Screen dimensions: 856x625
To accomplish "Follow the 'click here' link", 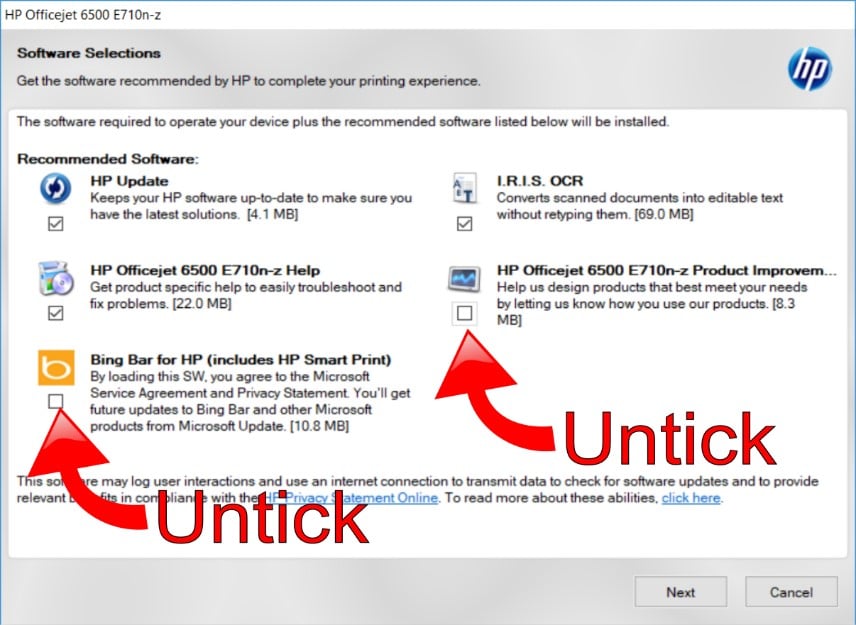I will [691, 498].
